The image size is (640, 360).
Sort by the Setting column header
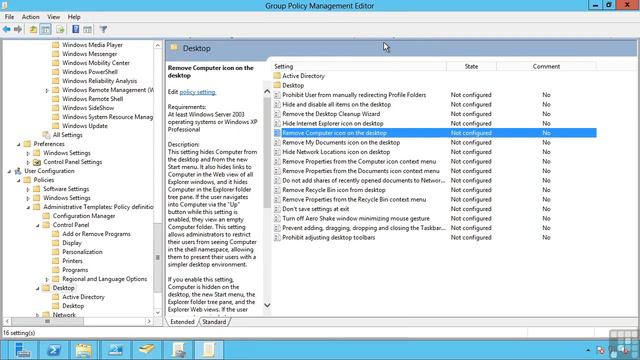359,66
